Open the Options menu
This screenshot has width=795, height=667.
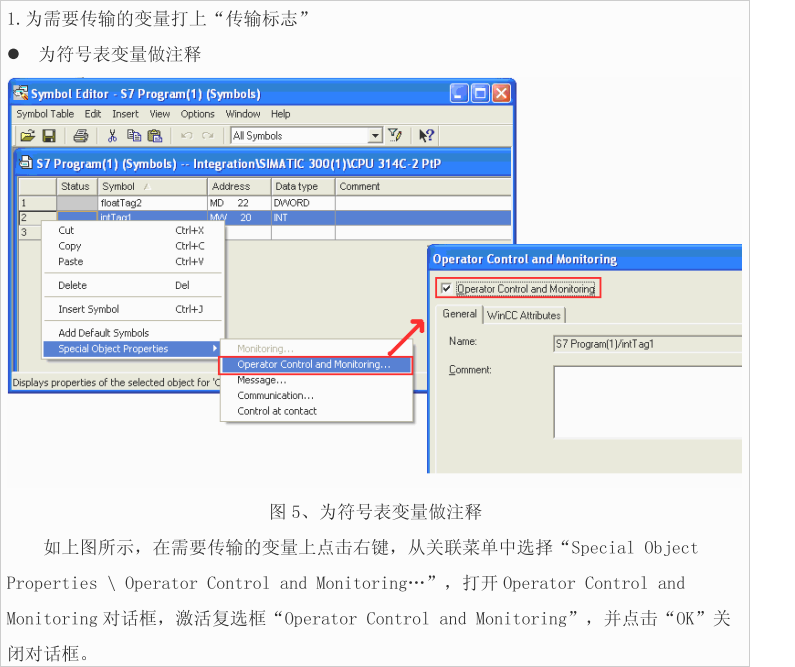pyautogui.click(x=198, y=114)
